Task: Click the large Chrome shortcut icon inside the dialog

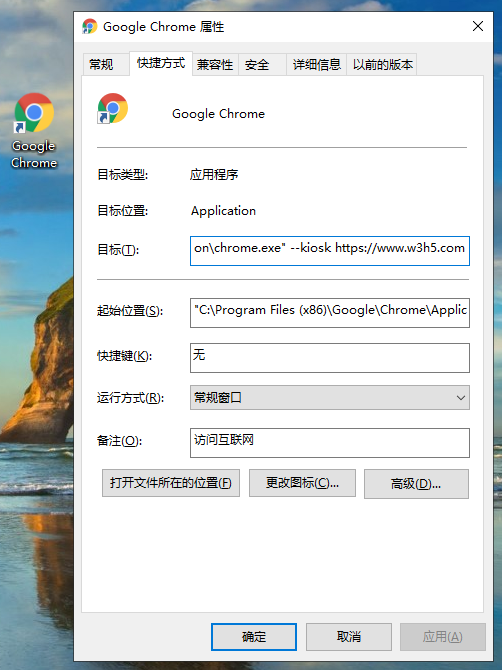Action: (112, 109)
